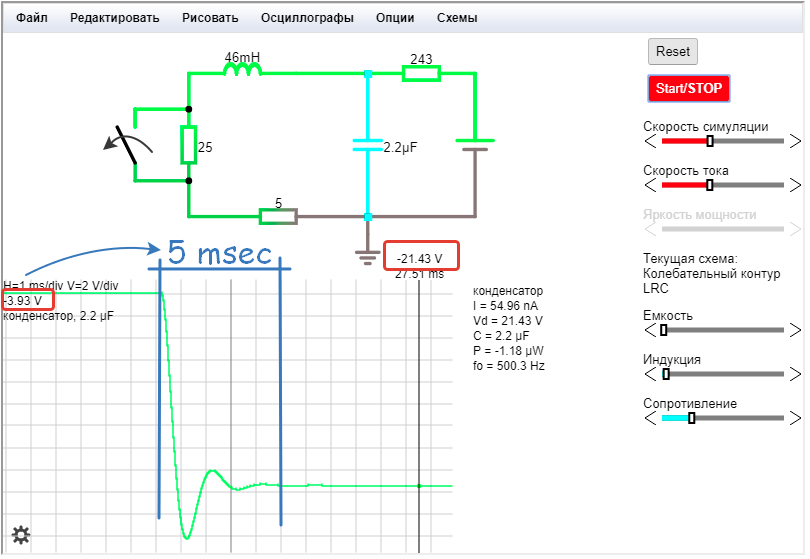The width and height of the screenshot is (810, 559).
Task: Open the Файл menu
Action: [x=32, y=18]
